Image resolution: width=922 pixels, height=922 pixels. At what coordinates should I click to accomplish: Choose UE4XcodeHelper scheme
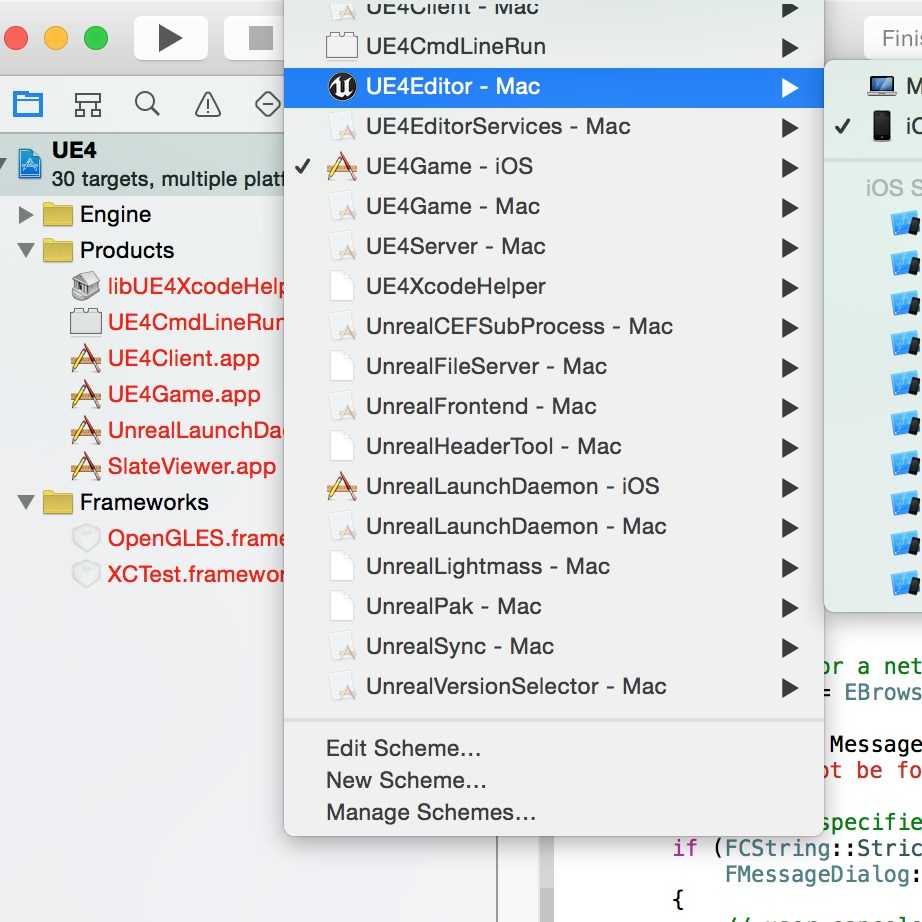(553, 287)
